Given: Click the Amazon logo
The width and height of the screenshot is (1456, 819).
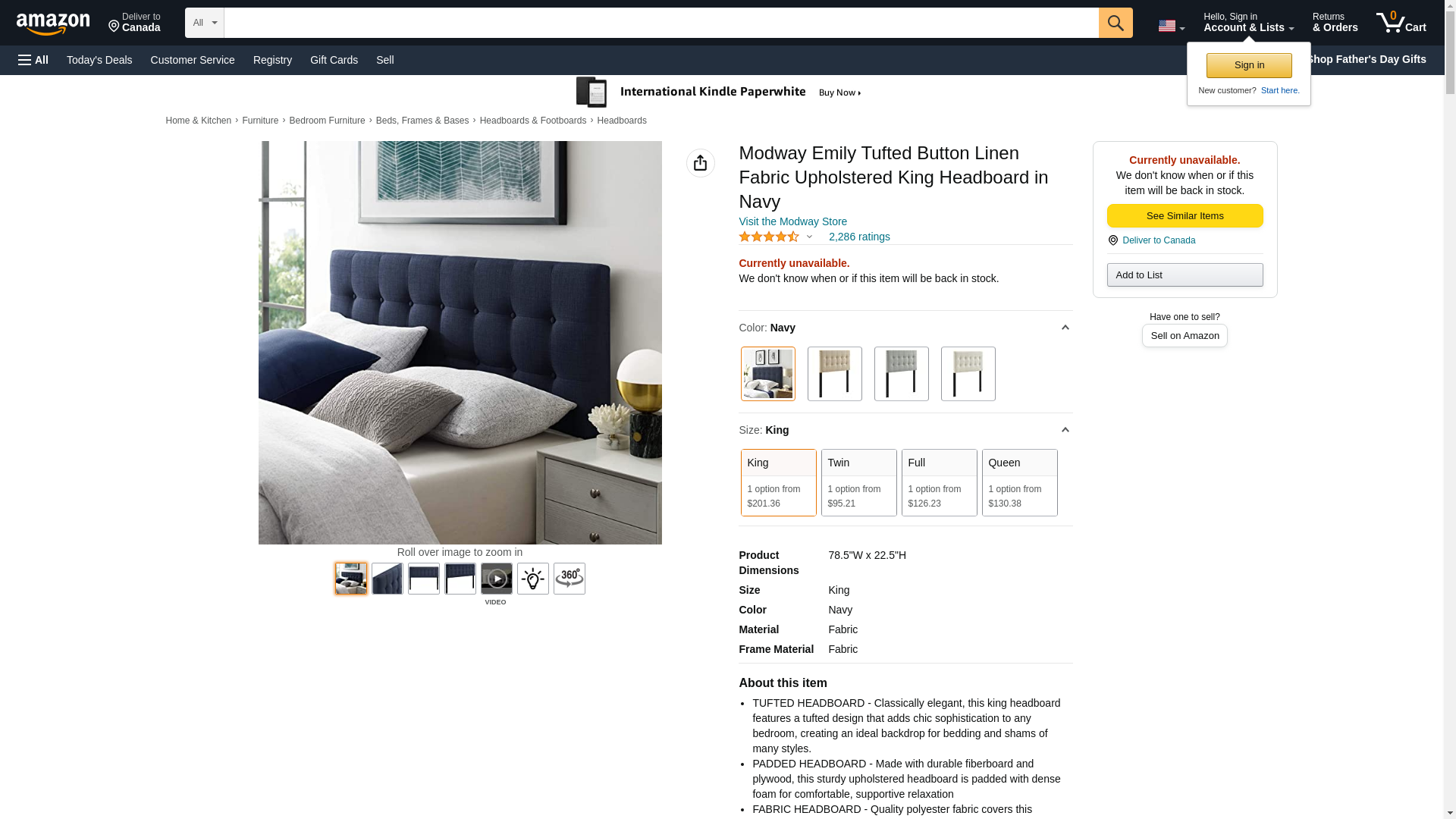Looking at the screenshot, I should [x=53, y=24].
